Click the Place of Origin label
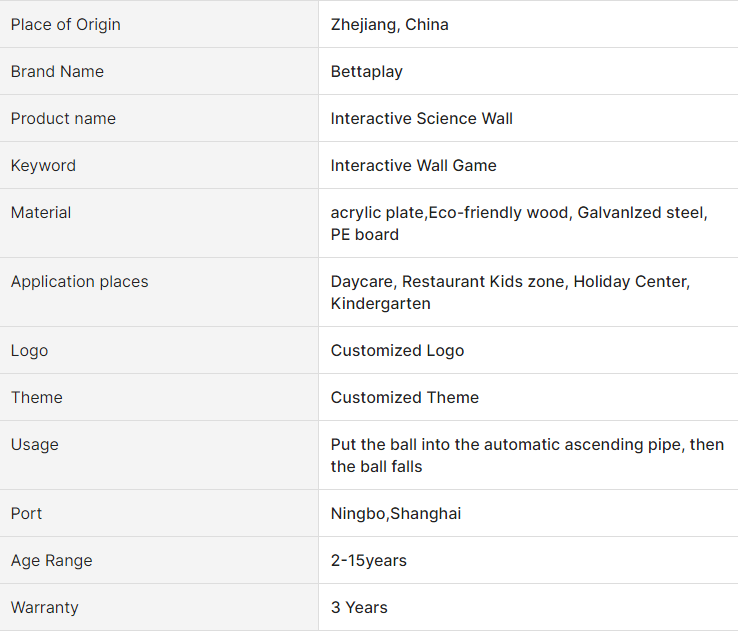This screenshot has height=632, width=738. point(65,24)
